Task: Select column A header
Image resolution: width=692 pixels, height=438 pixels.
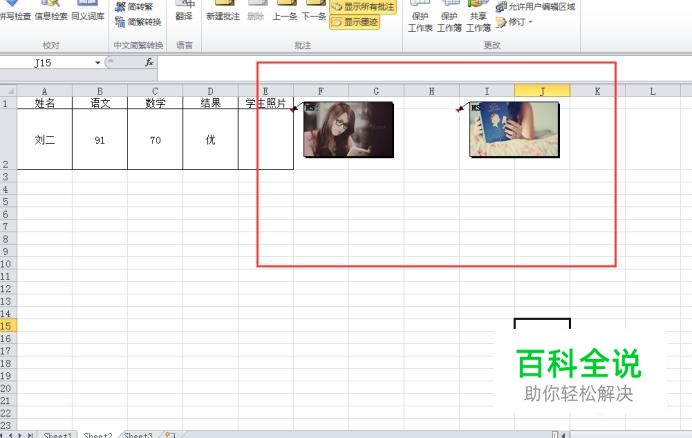Action: click(45, 91)
